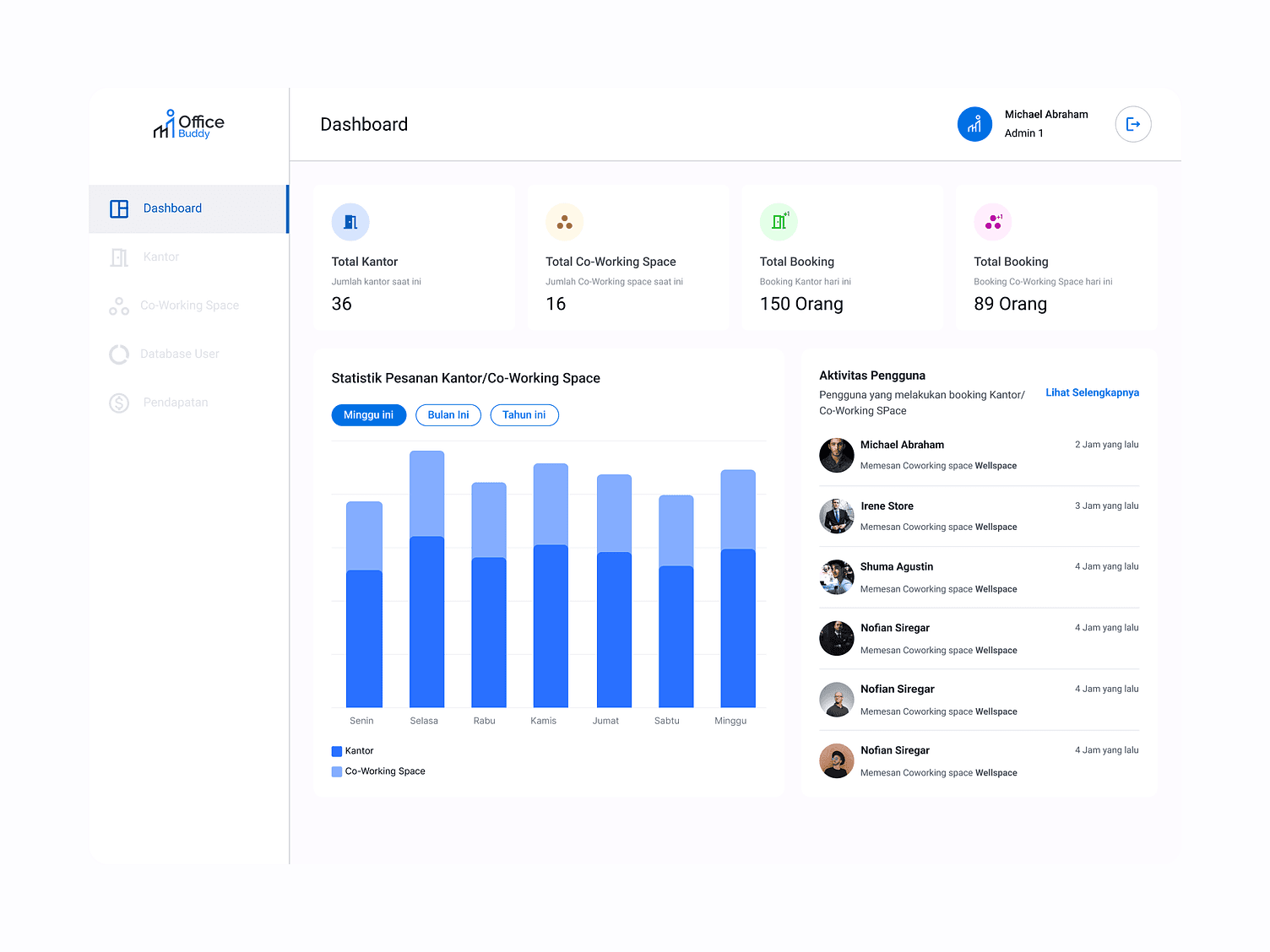The height and width of the screenshot is (952, 1270).
Task: Click the blue admin profile avatar
Action: (974, 124)
